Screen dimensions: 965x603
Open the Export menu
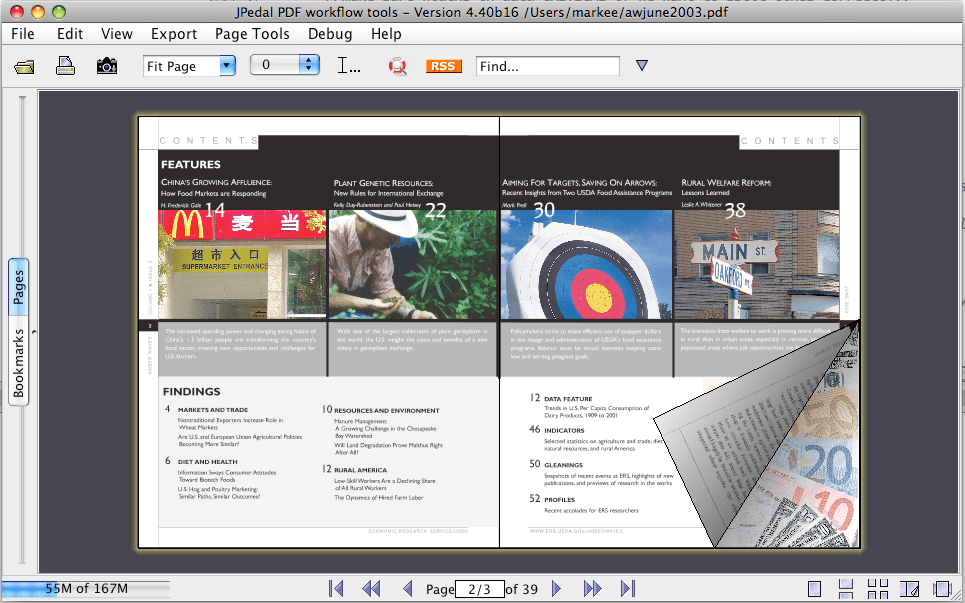[x=174, y=34]
